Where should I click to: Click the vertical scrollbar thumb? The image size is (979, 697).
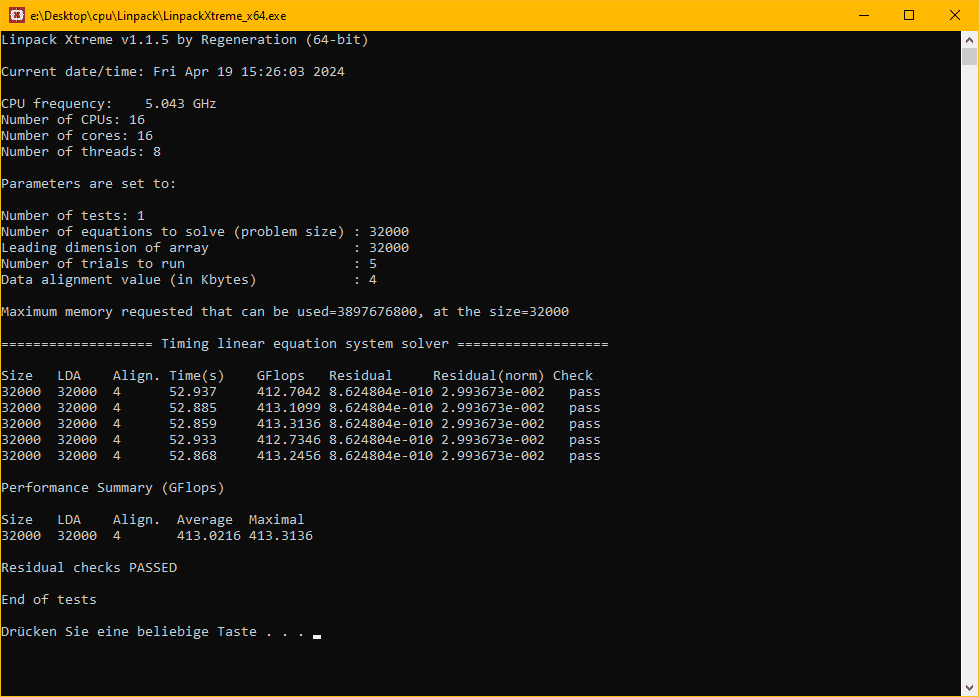point(969,56)
